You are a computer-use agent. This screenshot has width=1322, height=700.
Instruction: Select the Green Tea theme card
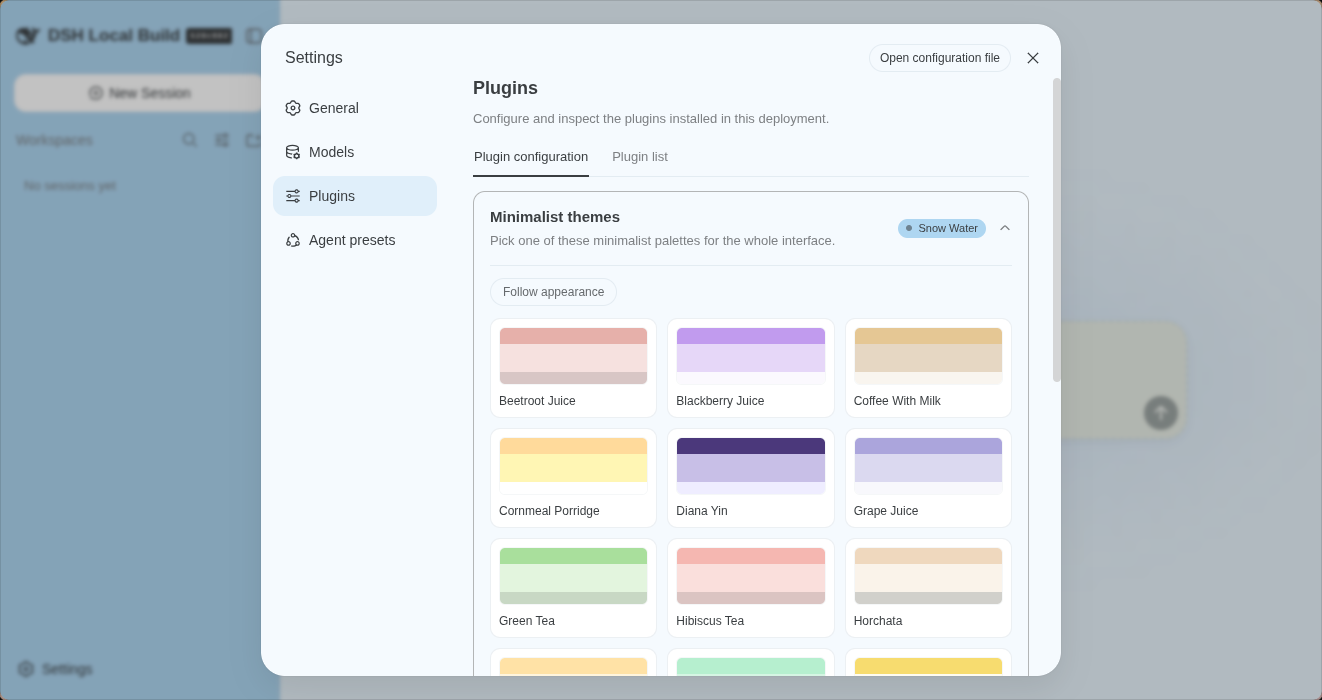pyautogui.click(x=573, y=588)
